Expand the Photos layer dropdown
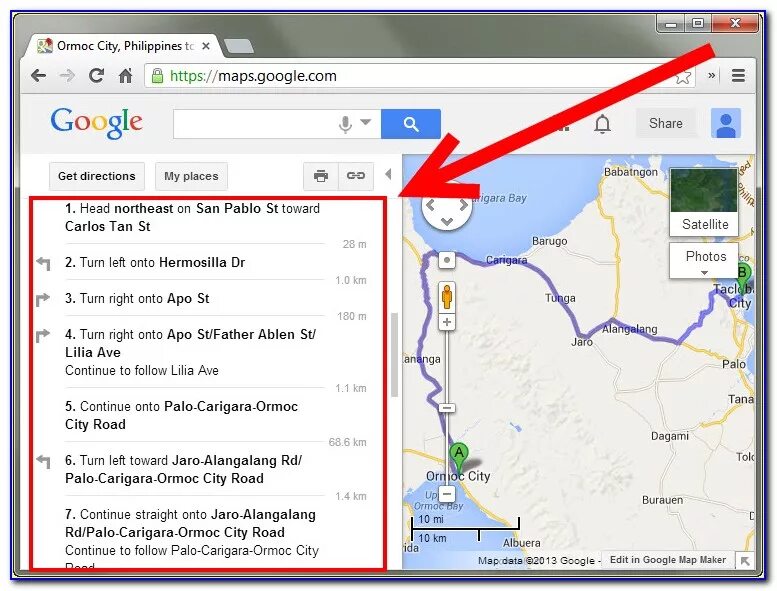777x591 pixels. click(704, 261)
